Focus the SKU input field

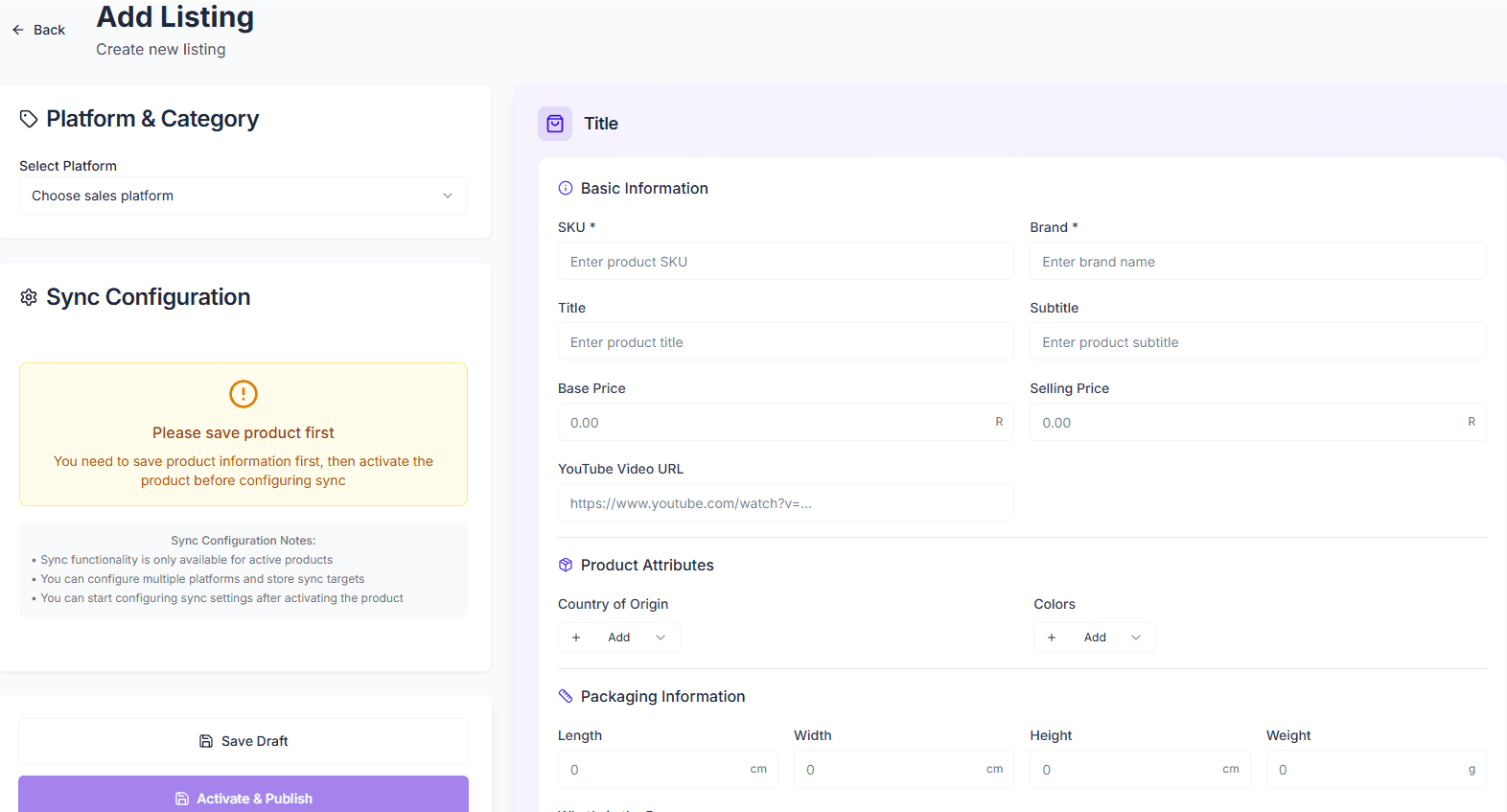(x=785, y=262)
